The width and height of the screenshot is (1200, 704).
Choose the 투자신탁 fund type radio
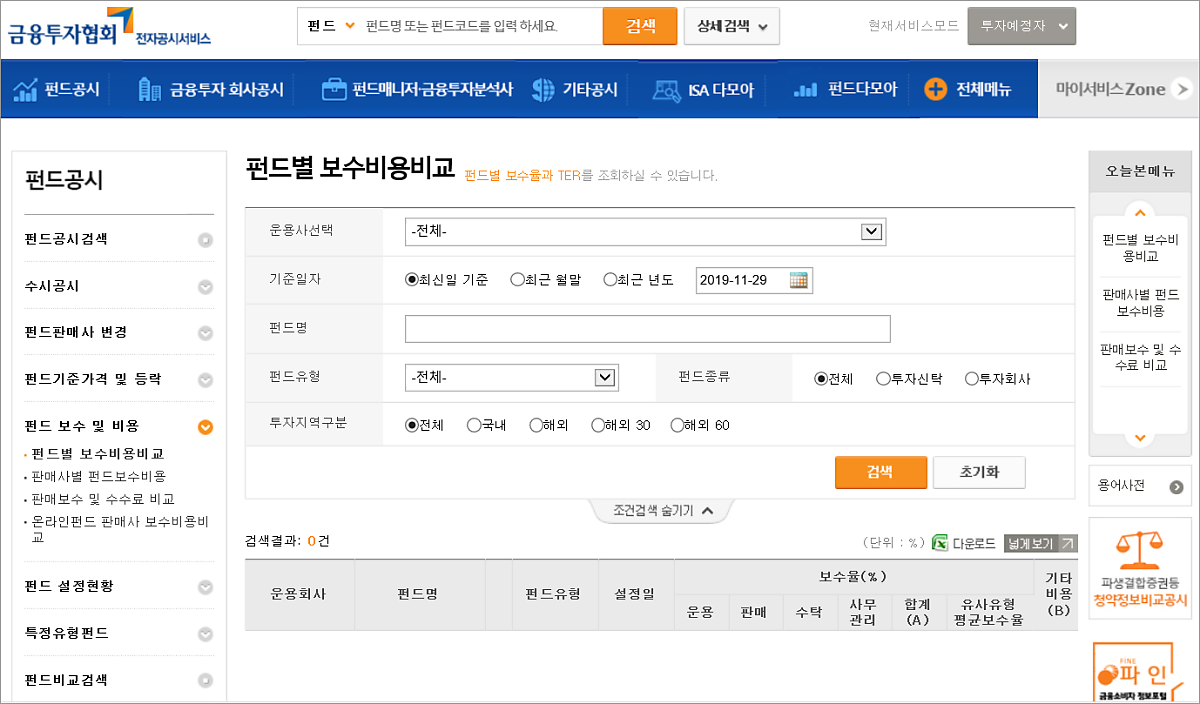[883, 379]
